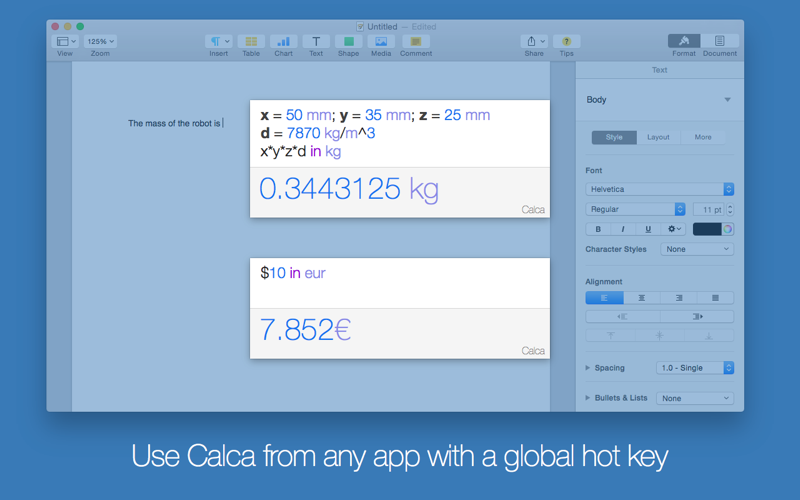Open the Insert paragraph menu

coord(219,41)
